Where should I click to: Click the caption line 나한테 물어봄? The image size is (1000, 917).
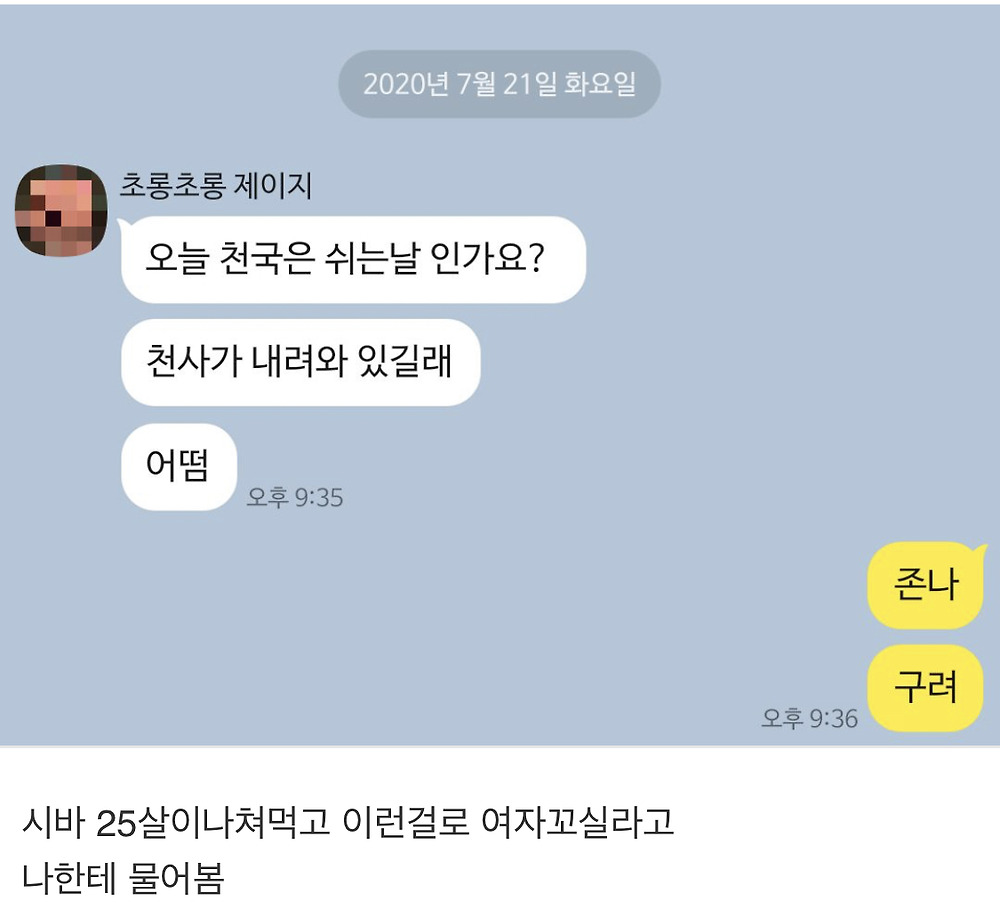123,878
